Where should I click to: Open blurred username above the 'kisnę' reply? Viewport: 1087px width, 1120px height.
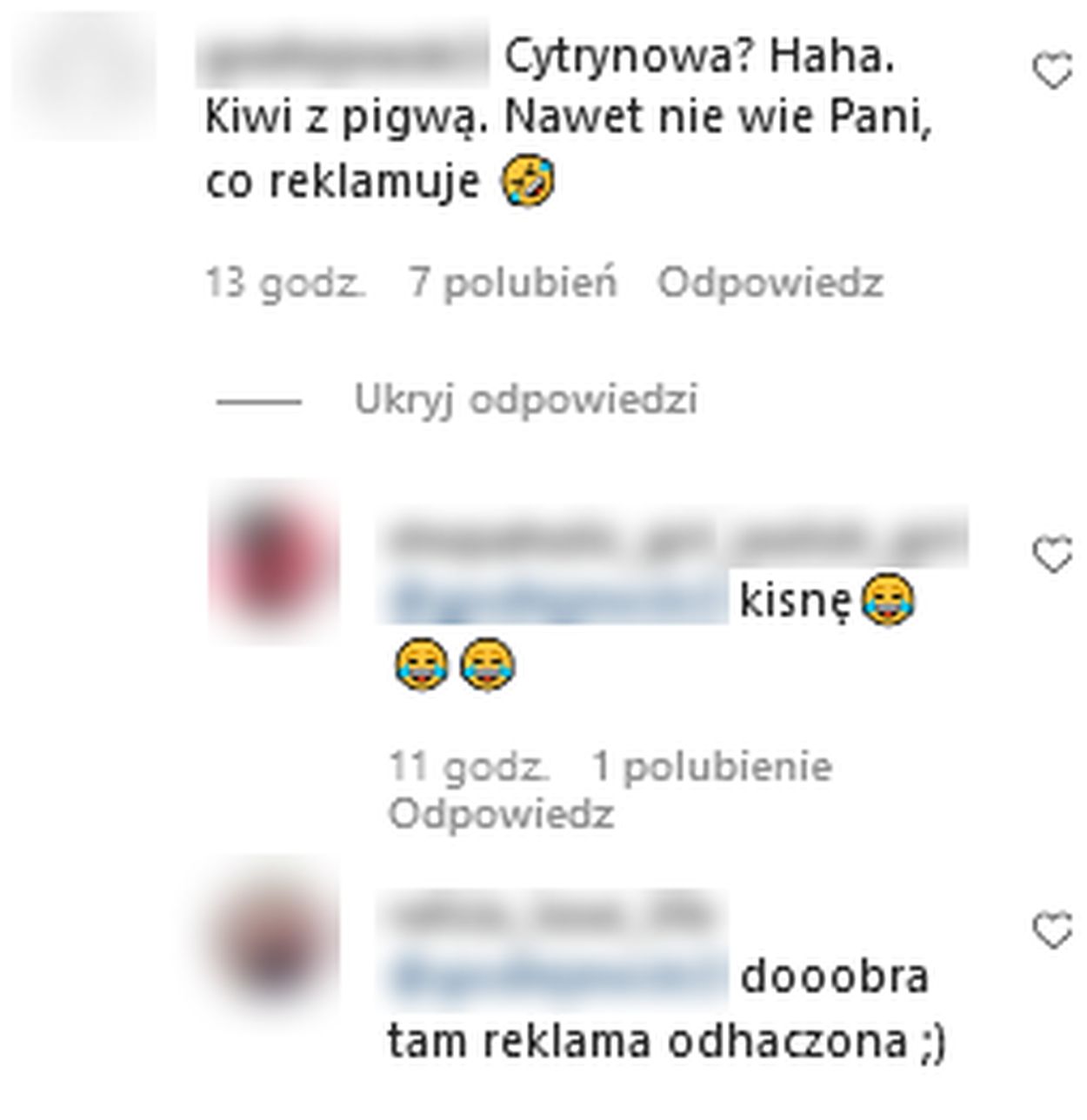click(x=673, y=537)
